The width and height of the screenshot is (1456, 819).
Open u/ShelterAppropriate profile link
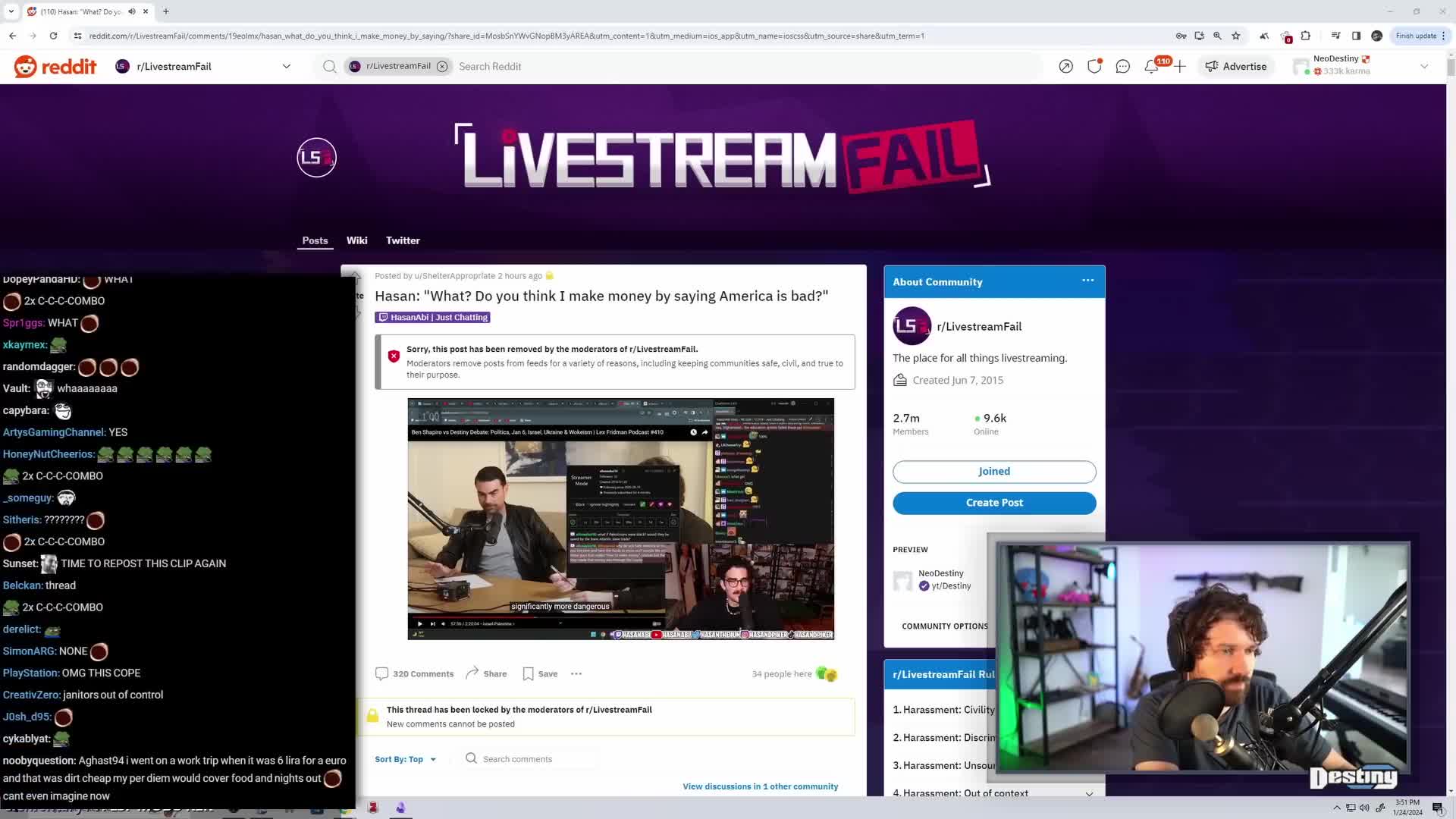pos(455,276)
